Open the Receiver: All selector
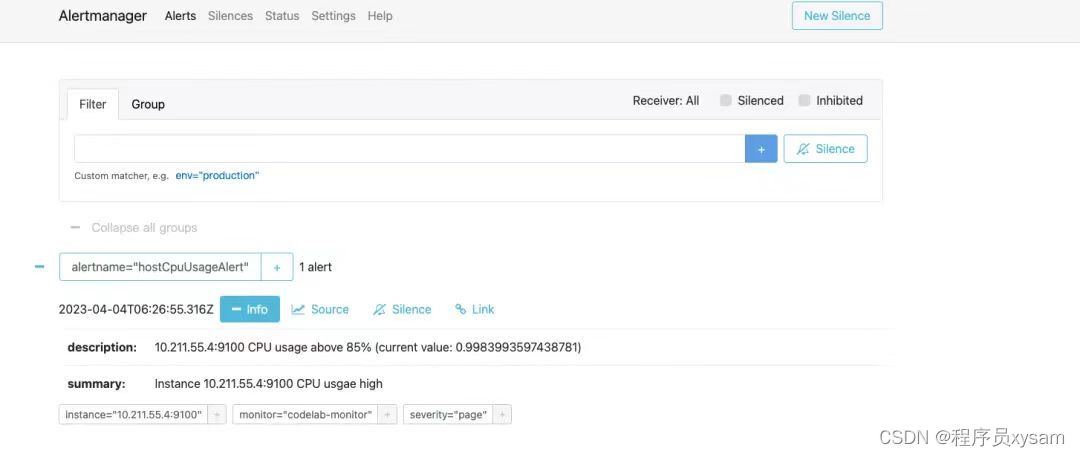This screenshot has height=457, width=1080. (x=666, y=101)
